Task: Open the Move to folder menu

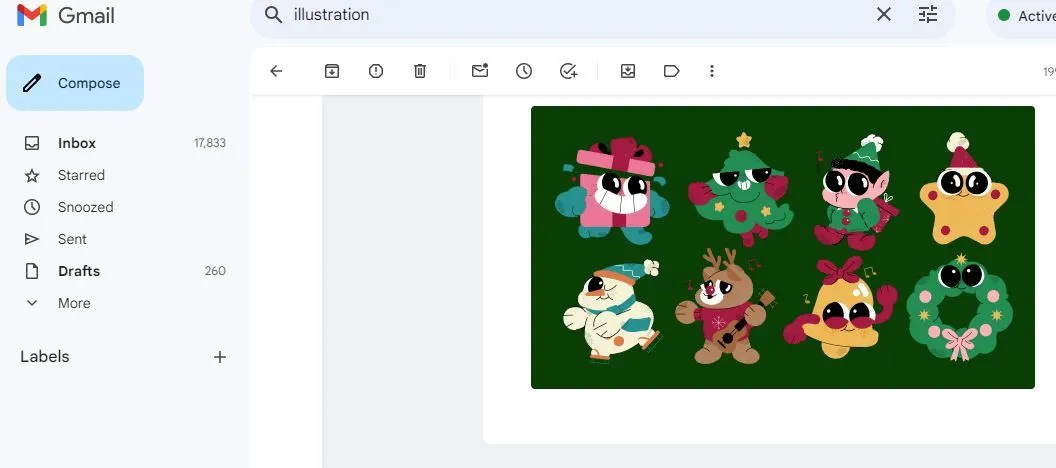Action: click(x=628, y=71)
